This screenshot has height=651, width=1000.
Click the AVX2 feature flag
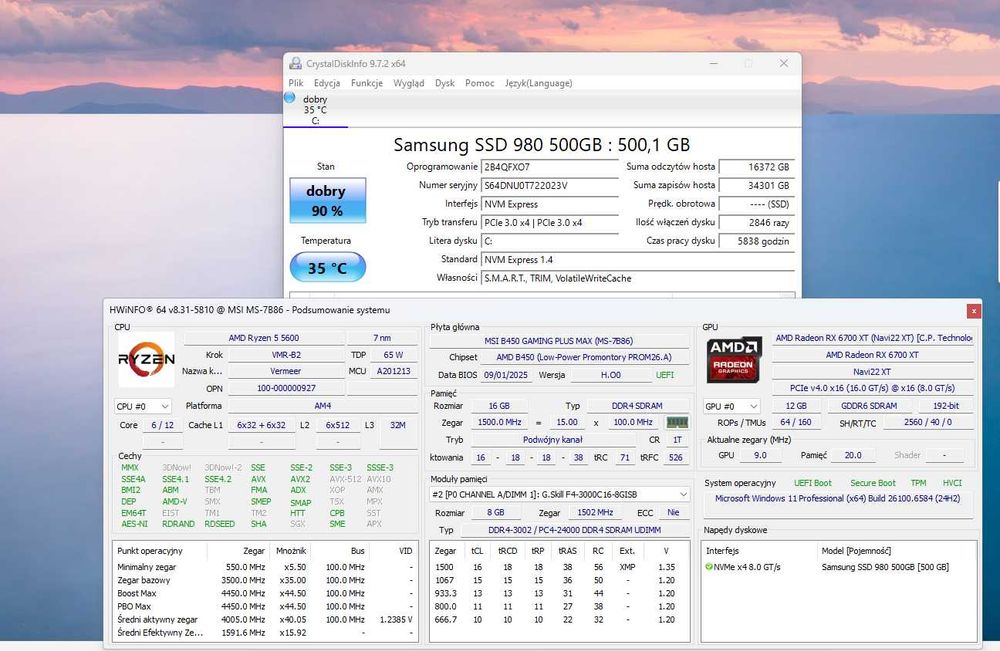[300, 479]
